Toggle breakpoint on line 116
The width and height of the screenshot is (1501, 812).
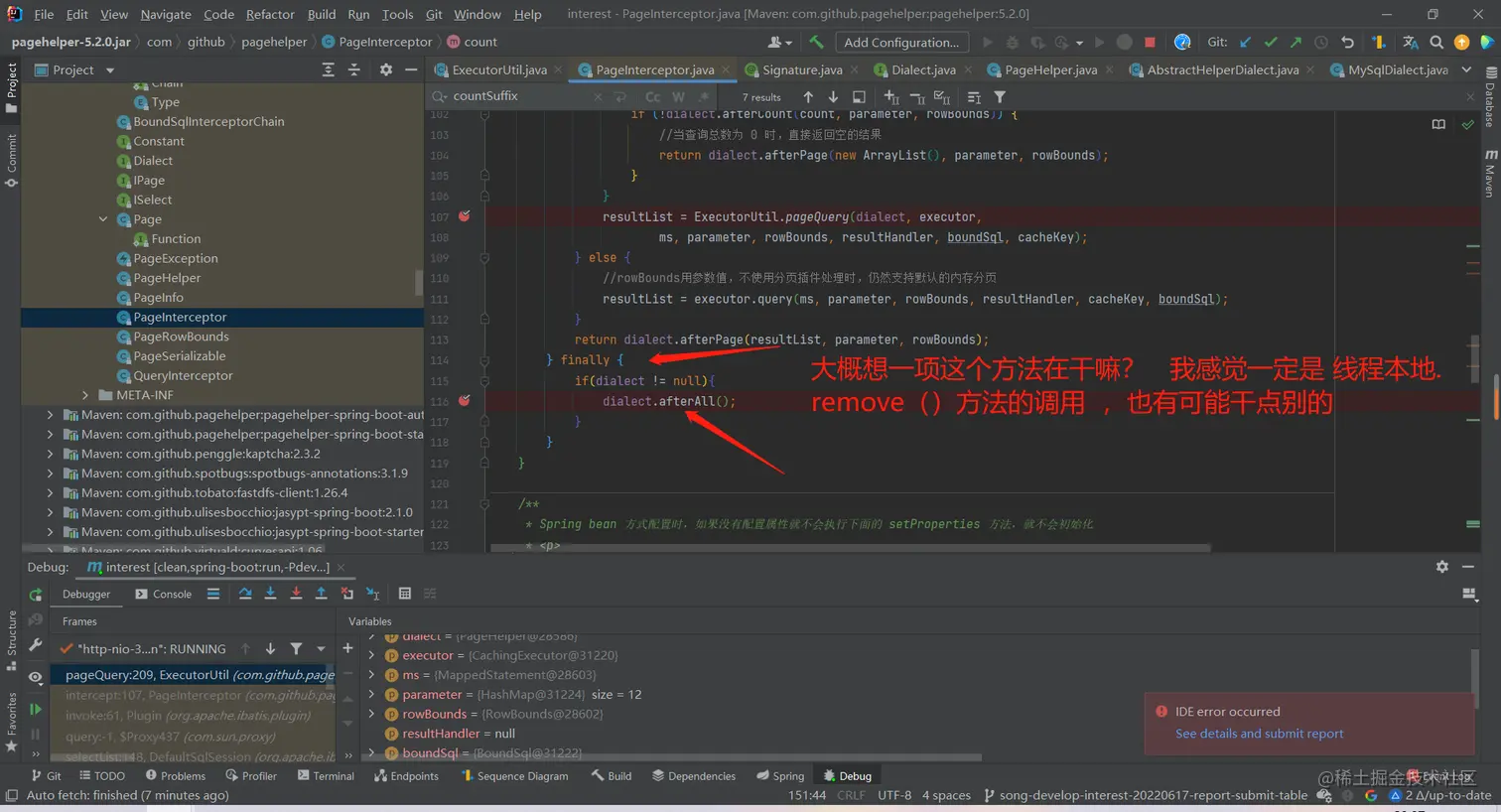coord(464,401)
